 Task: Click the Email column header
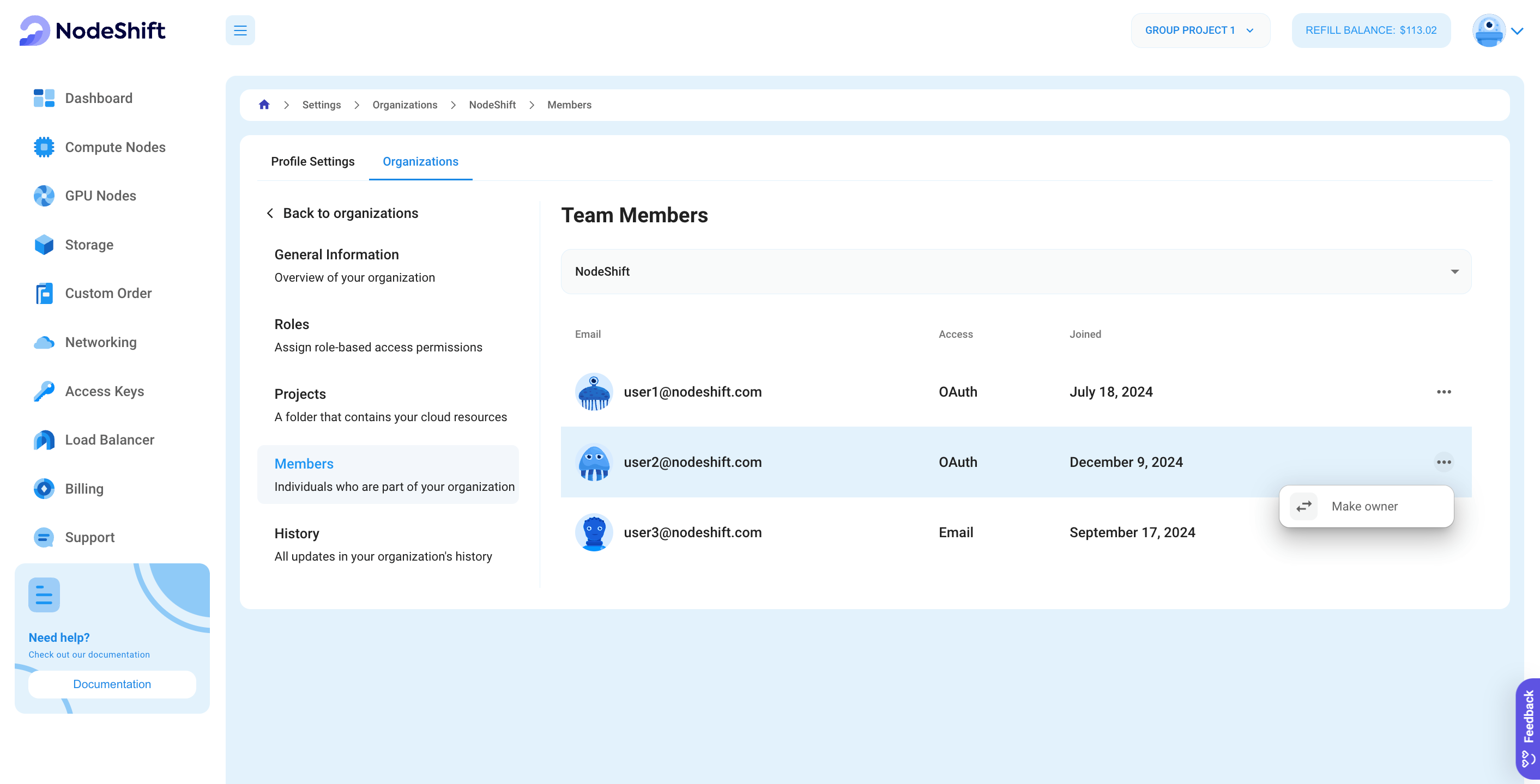[588, 334]
